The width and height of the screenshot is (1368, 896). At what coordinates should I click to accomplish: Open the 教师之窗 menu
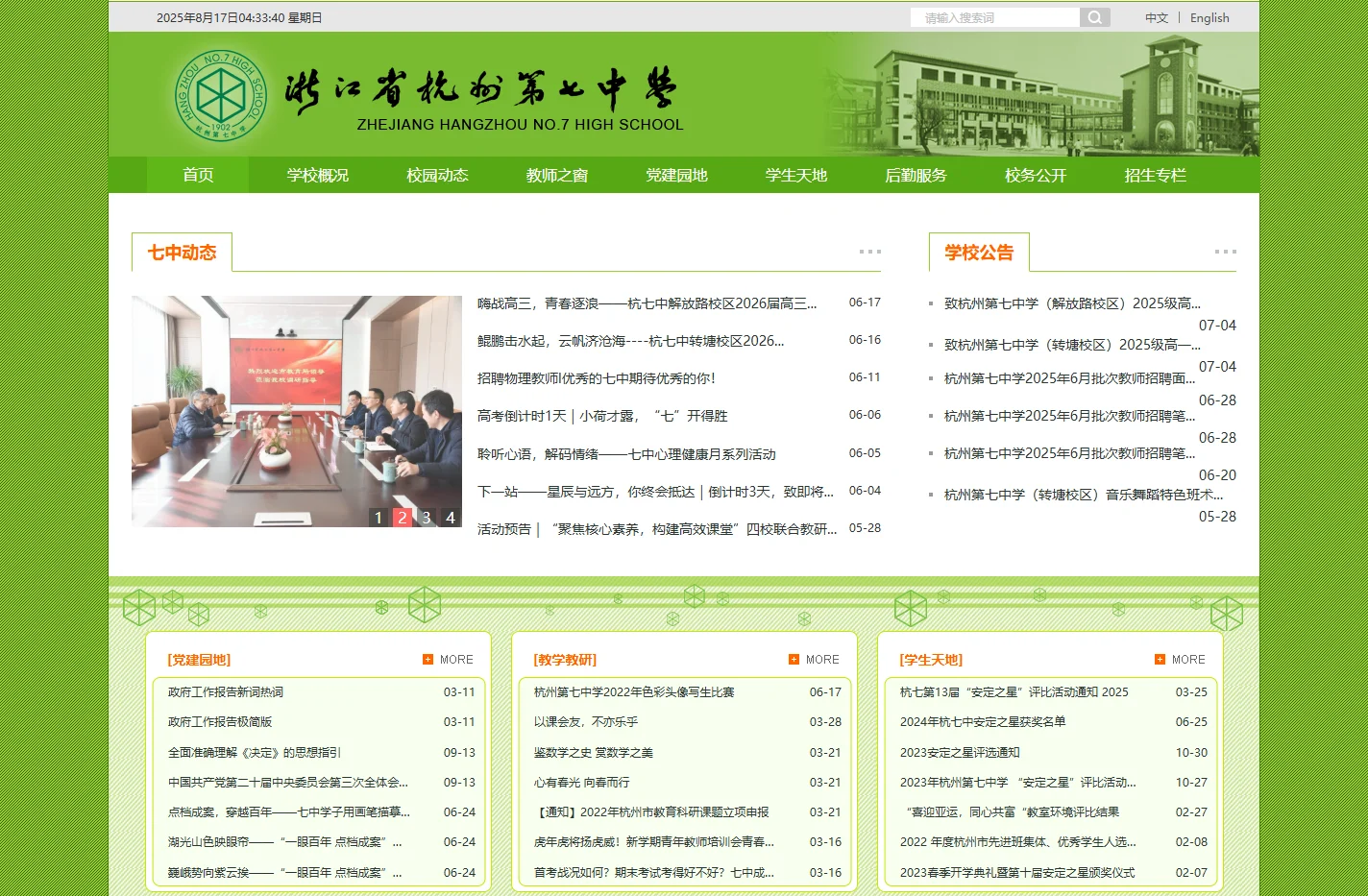tap(556, 175)
